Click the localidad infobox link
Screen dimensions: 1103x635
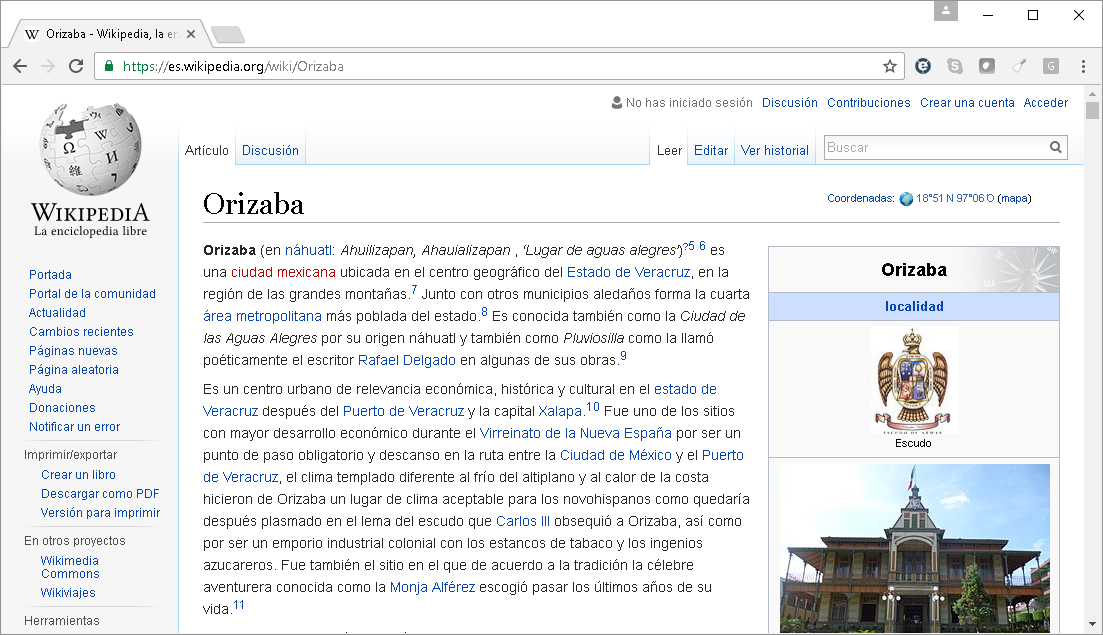pos(914,307)
